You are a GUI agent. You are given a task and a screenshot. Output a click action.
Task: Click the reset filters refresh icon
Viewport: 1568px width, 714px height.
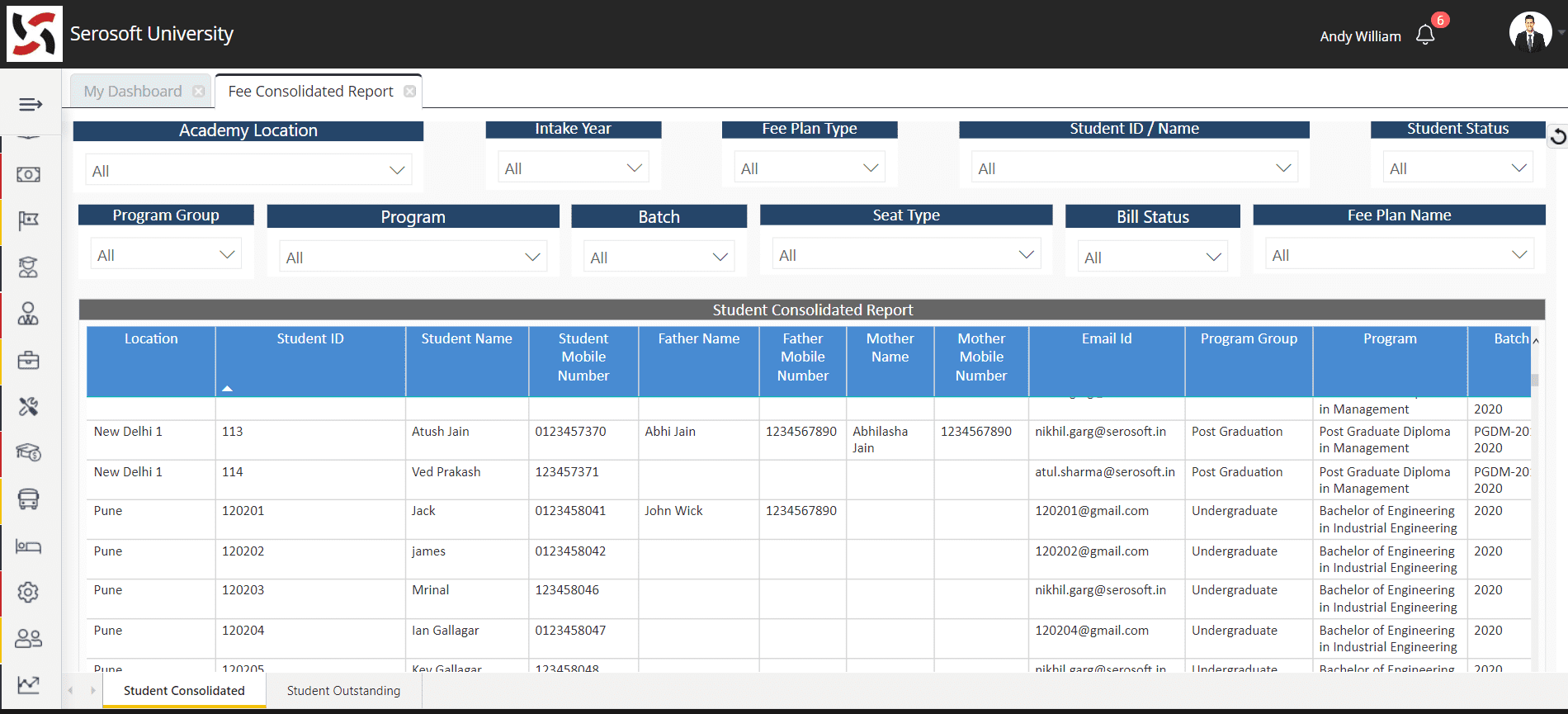coord(1557,136)
